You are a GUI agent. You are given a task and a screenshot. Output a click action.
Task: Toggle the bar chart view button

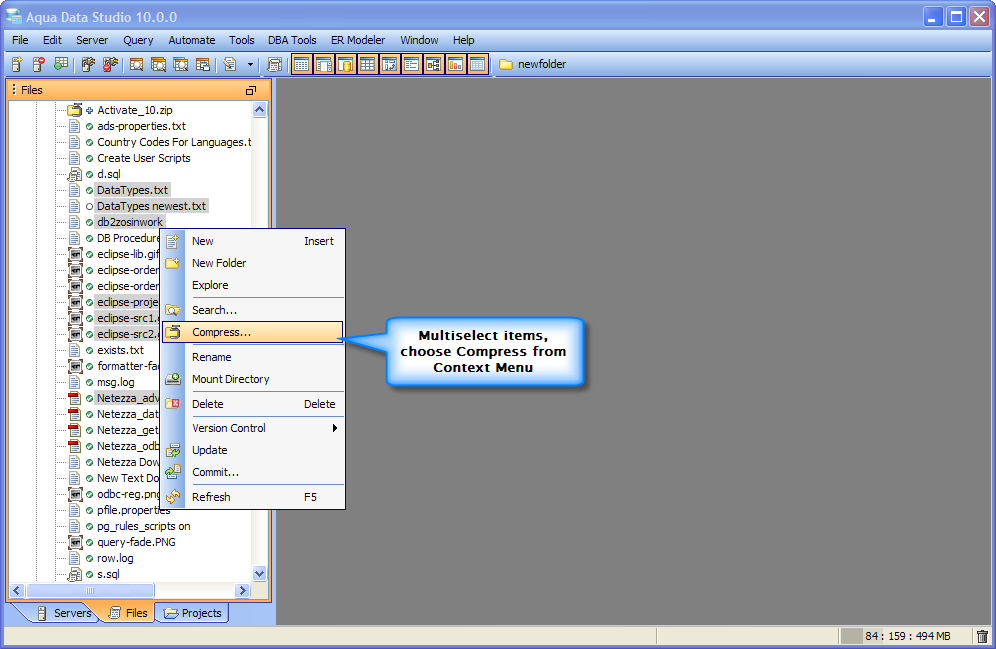455,64
